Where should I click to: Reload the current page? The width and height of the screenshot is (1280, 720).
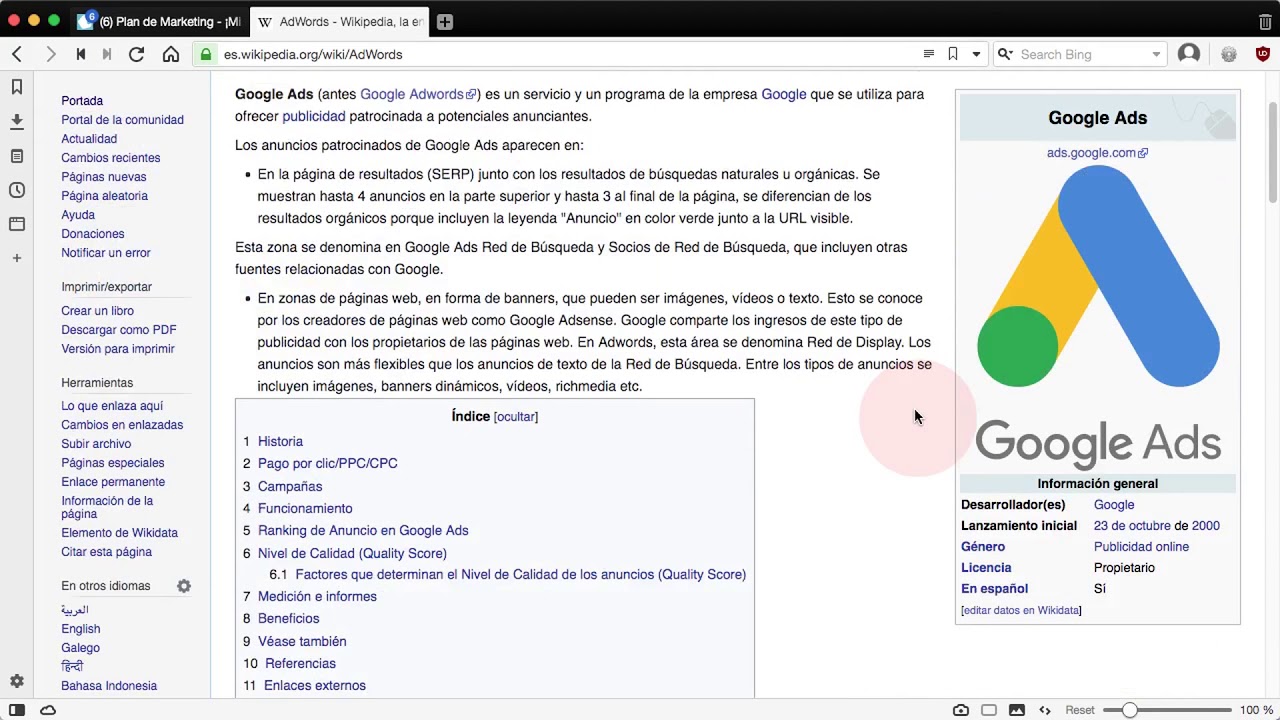point(137,54)
